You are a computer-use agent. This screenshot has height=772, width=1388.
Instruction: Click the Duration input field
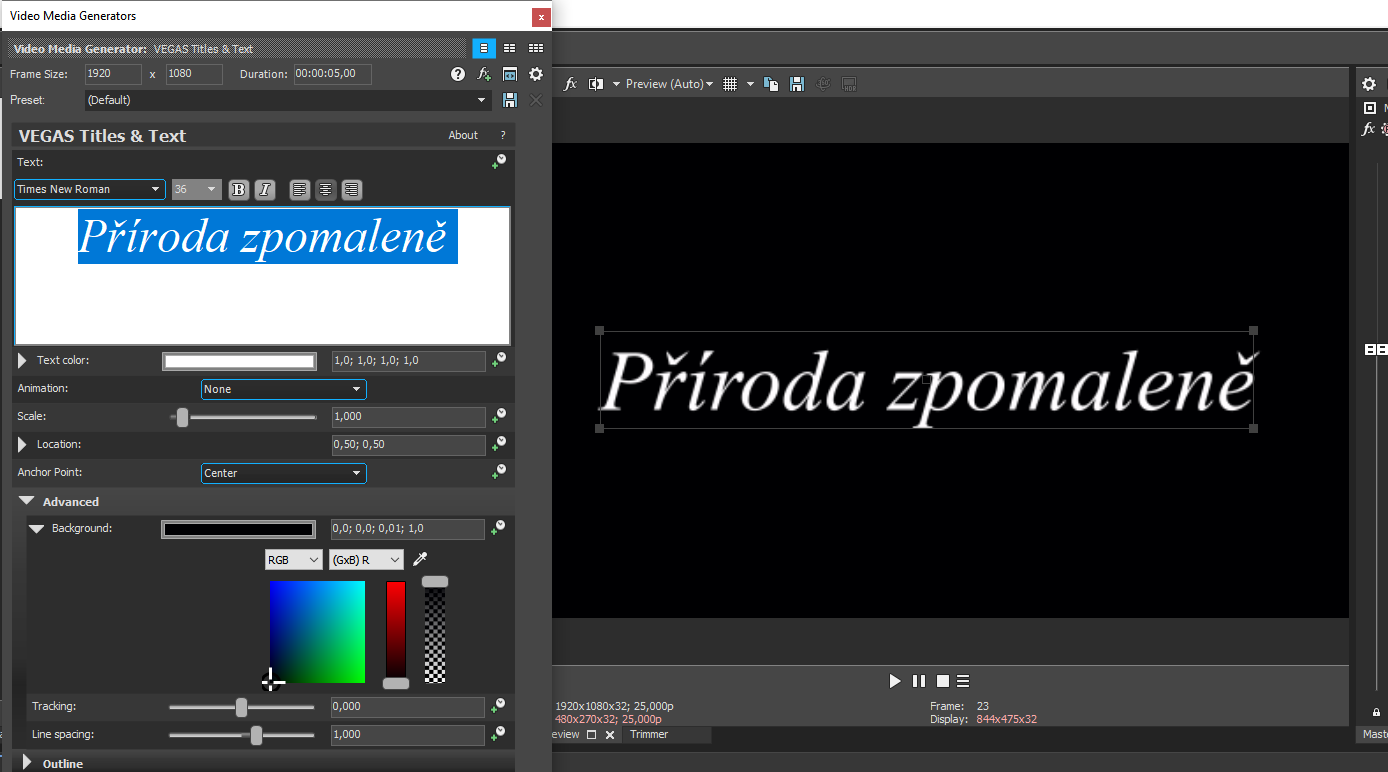click(332, 73)
